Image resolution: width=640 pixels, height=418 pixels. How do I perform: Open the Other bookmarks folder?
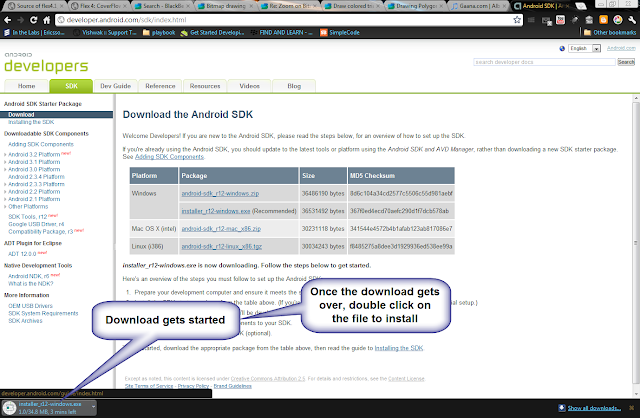(x=610, y=32)
